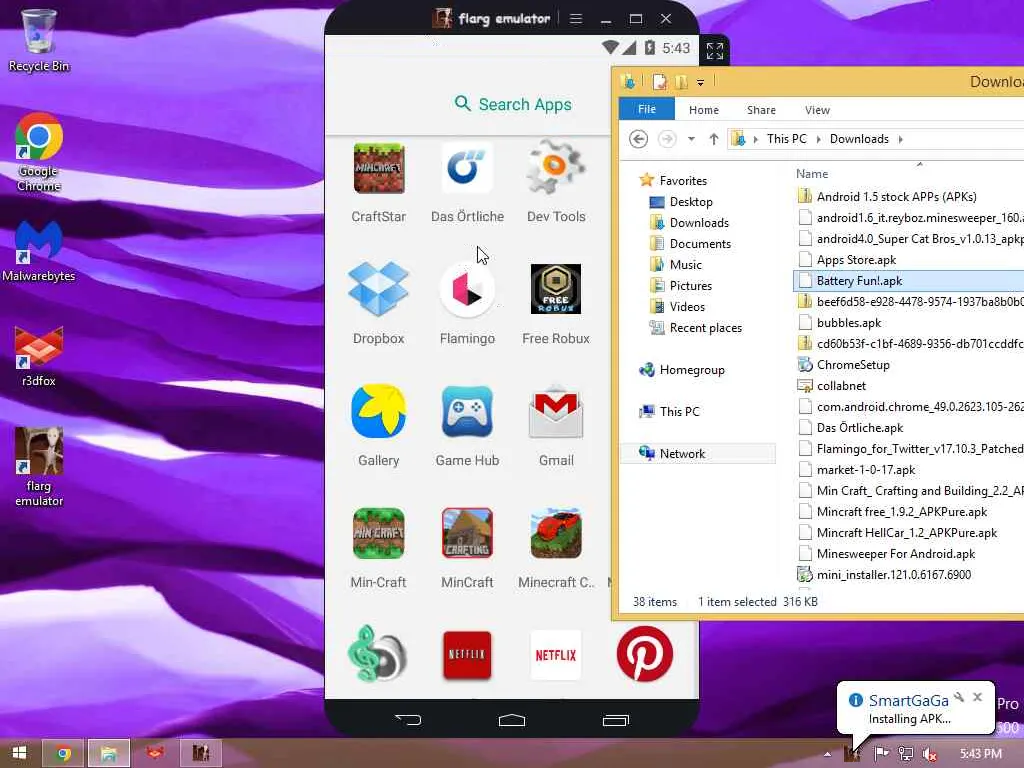Open the Gmail app
This screenshot has height=768, width=1024.
click(556, 411)
